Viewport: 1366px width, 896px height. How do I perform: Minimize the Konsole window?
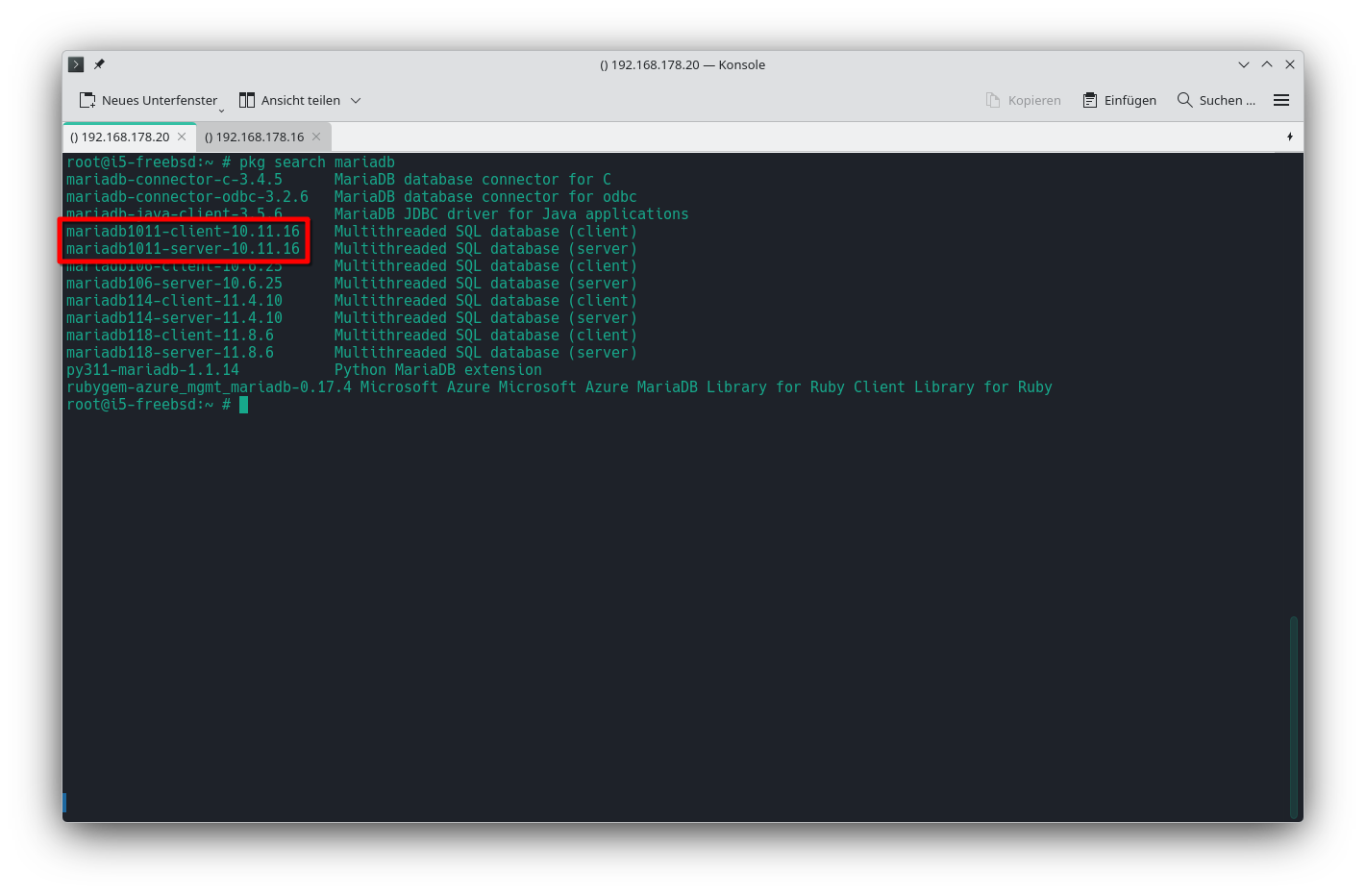pyautogui.click(x=1243, y=64)
